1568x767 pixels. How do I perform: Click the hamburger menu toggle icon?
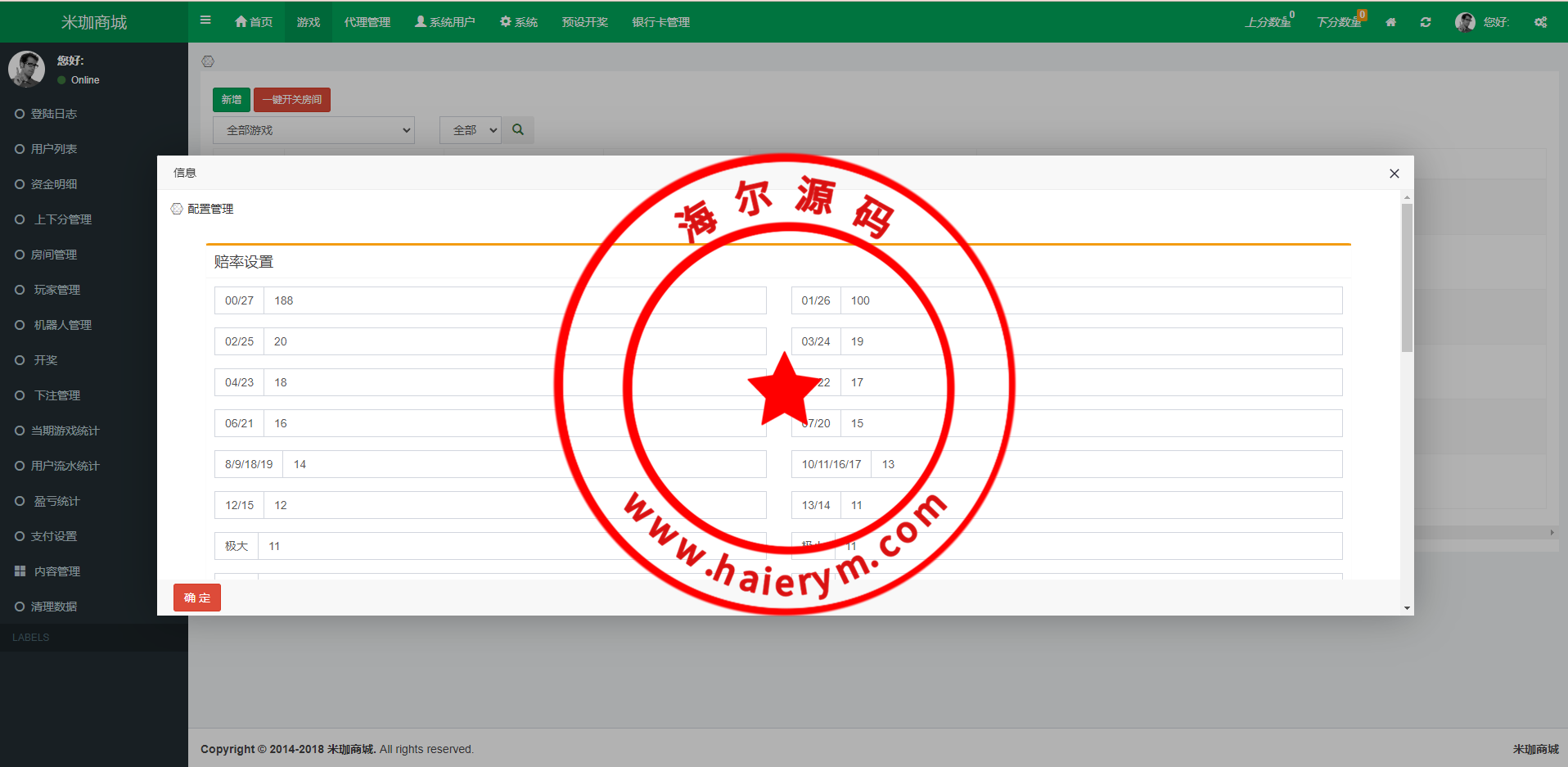pyautogui.click(x=205, y=20)
